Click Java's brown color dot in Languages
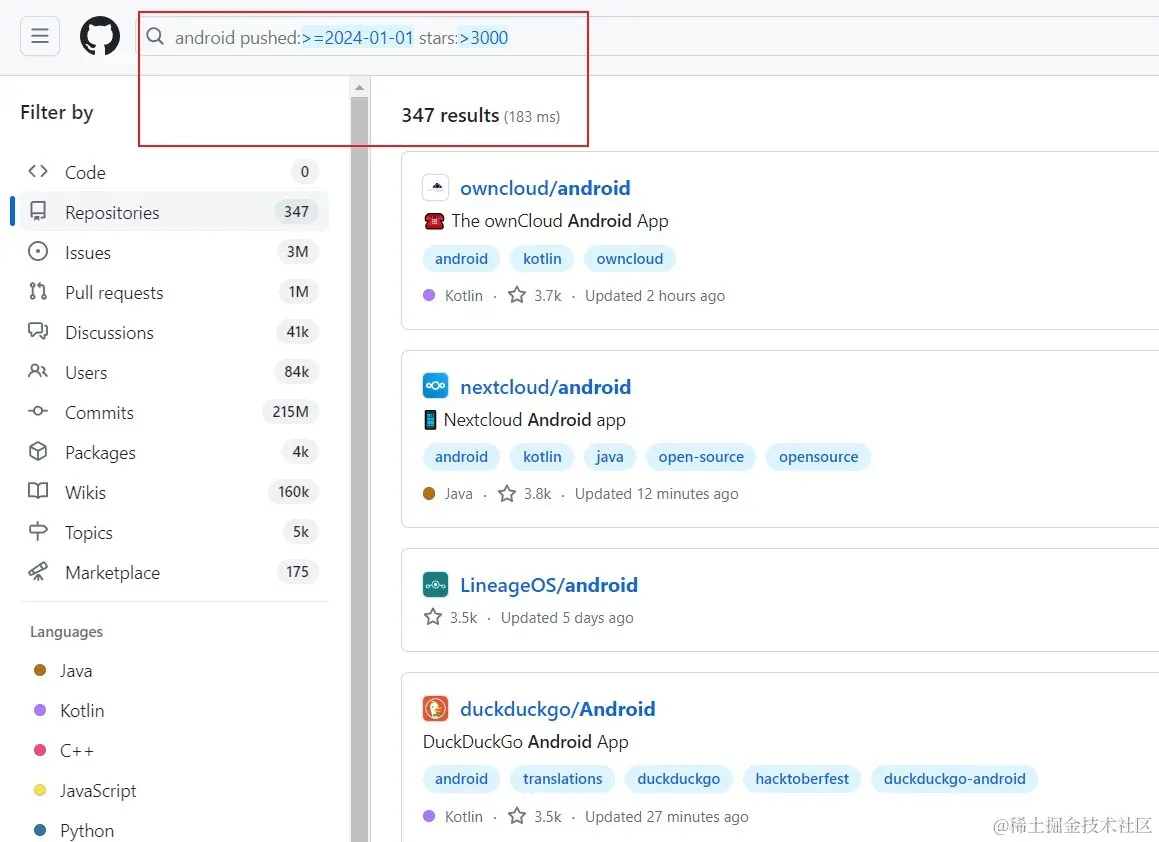1159x842 pixels. point(40,670)
